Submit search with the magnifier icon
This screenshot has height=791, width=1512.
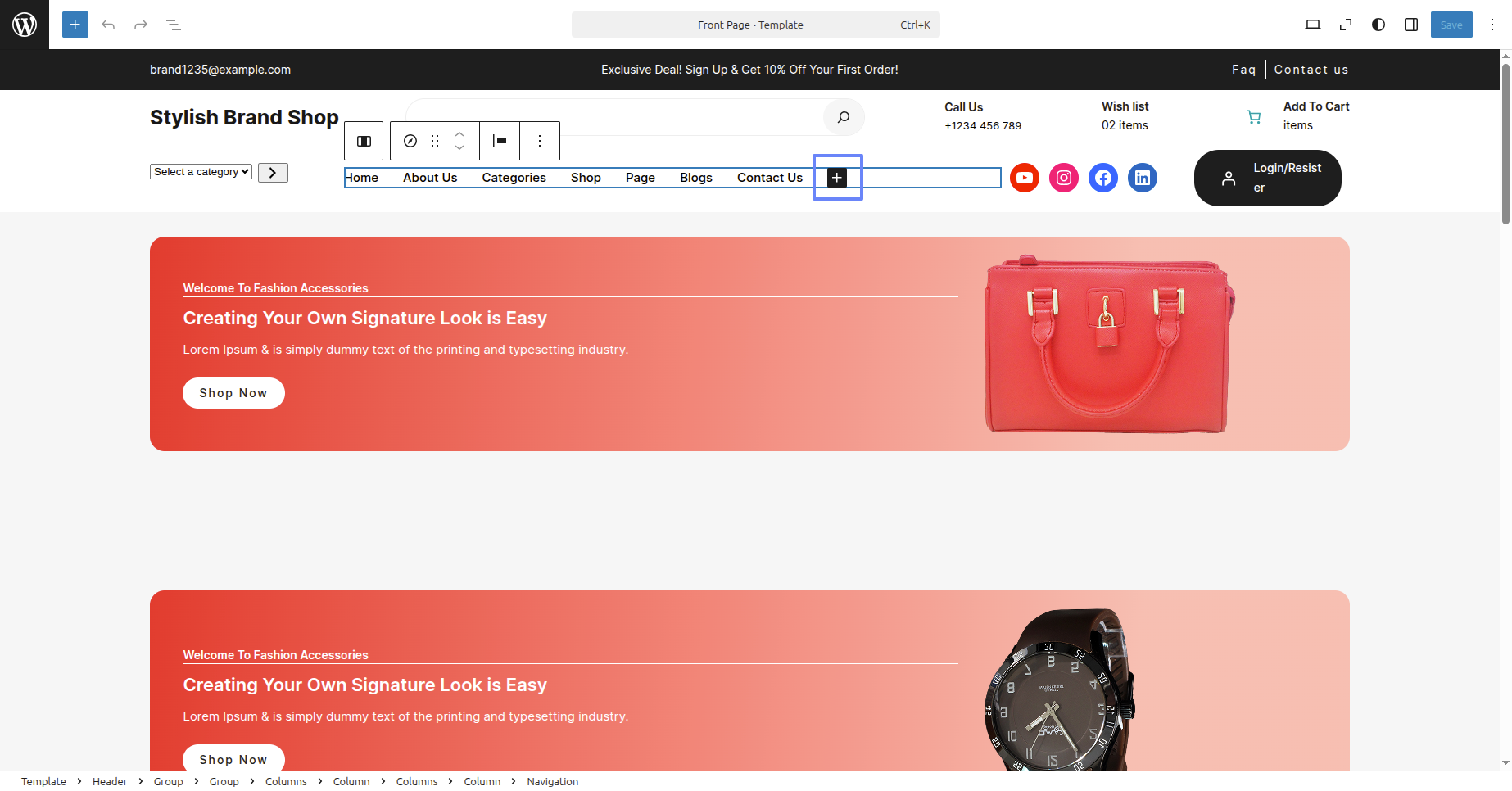tap(844, 117)
